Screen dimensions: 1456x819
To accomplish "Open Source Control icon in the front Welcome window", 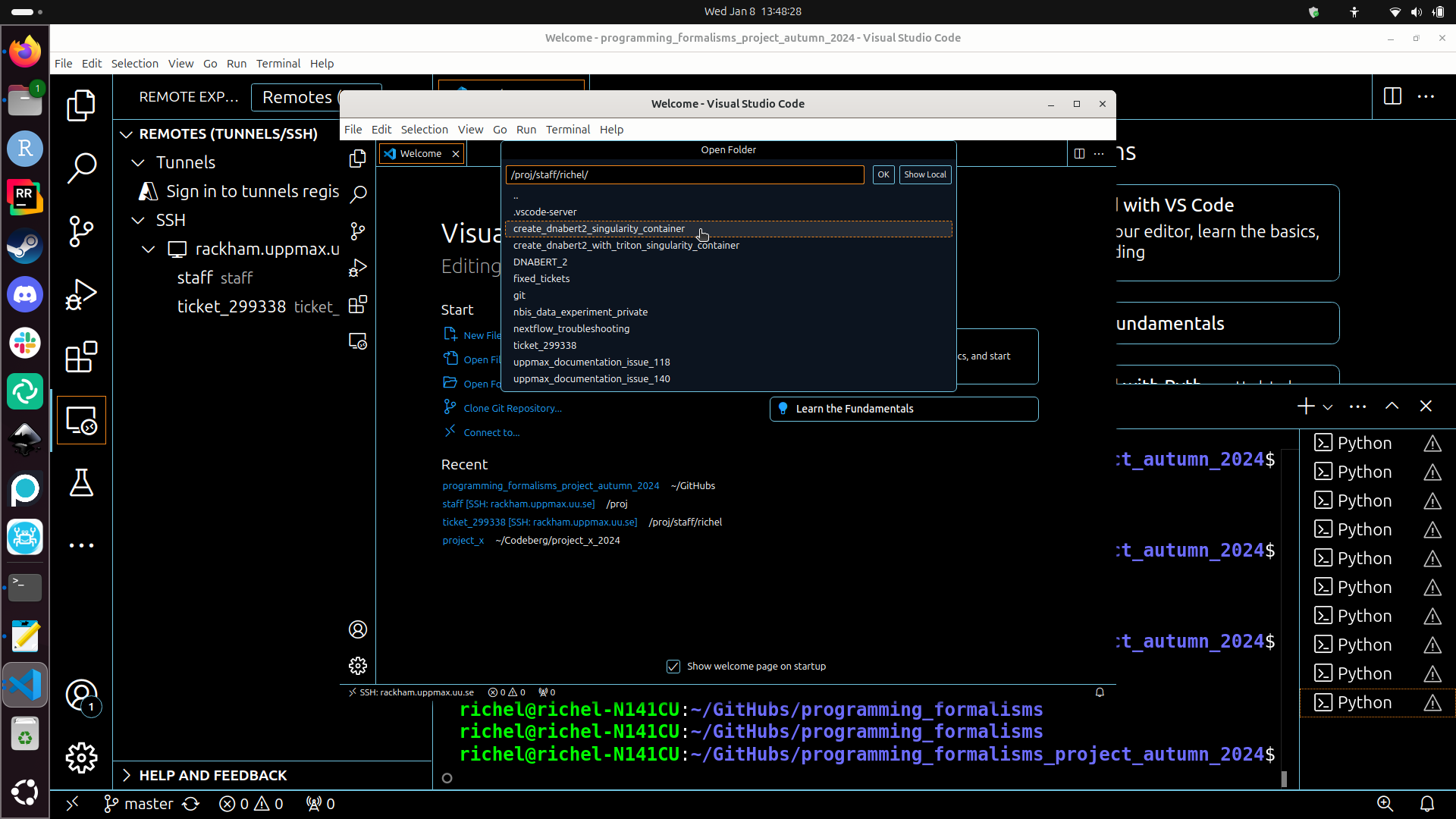I will [358, 231].
